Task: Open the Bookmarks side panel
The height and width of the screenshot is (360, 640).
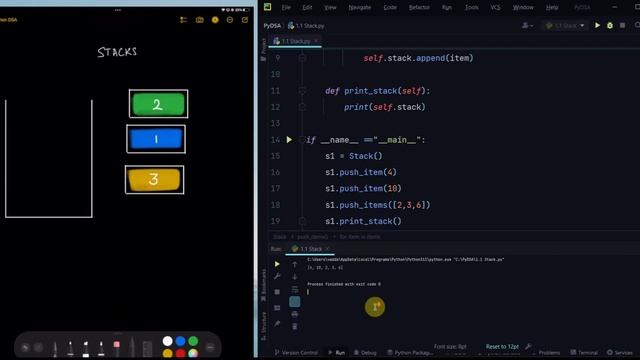Action: [x=263, y=285]
